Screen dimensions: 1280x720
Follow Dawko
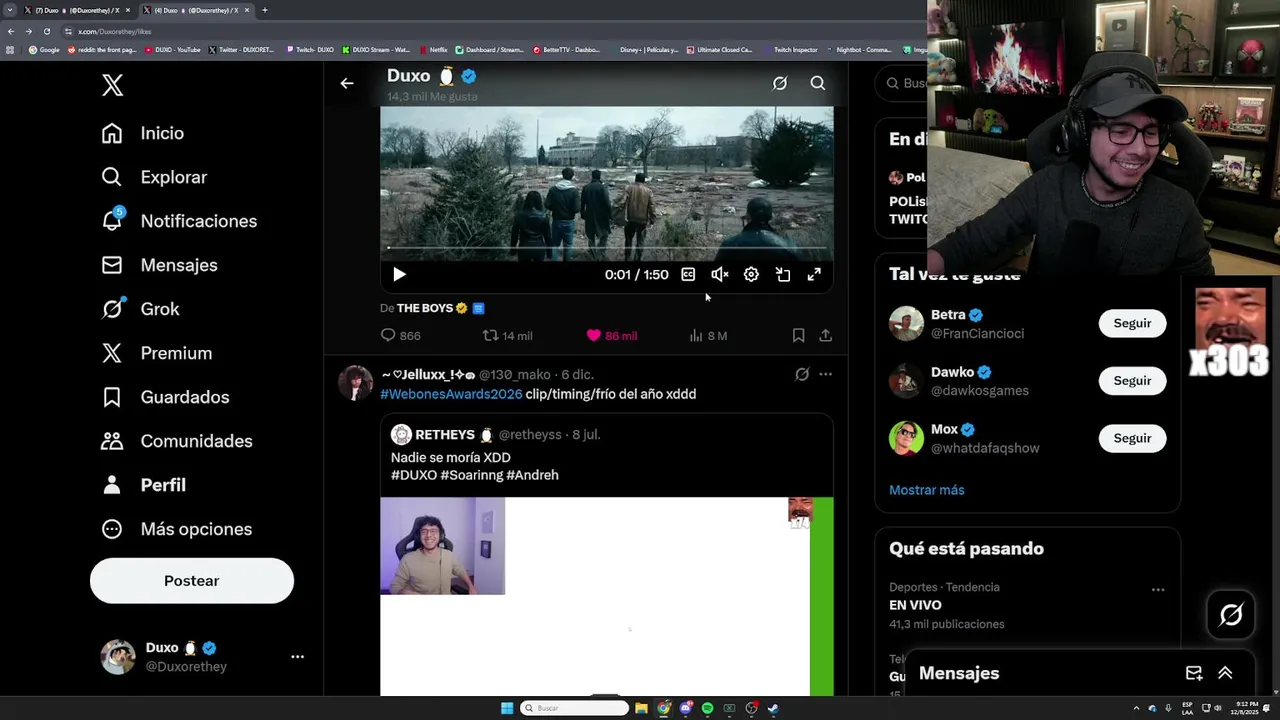(1132, 381)
